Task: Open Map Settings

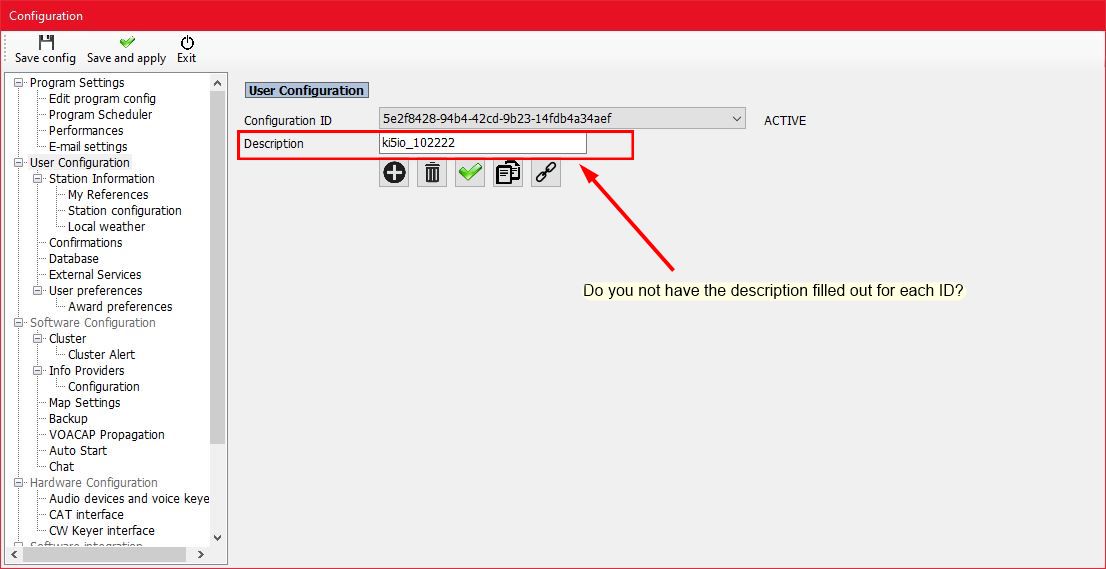Action: [x=85, y=403]
